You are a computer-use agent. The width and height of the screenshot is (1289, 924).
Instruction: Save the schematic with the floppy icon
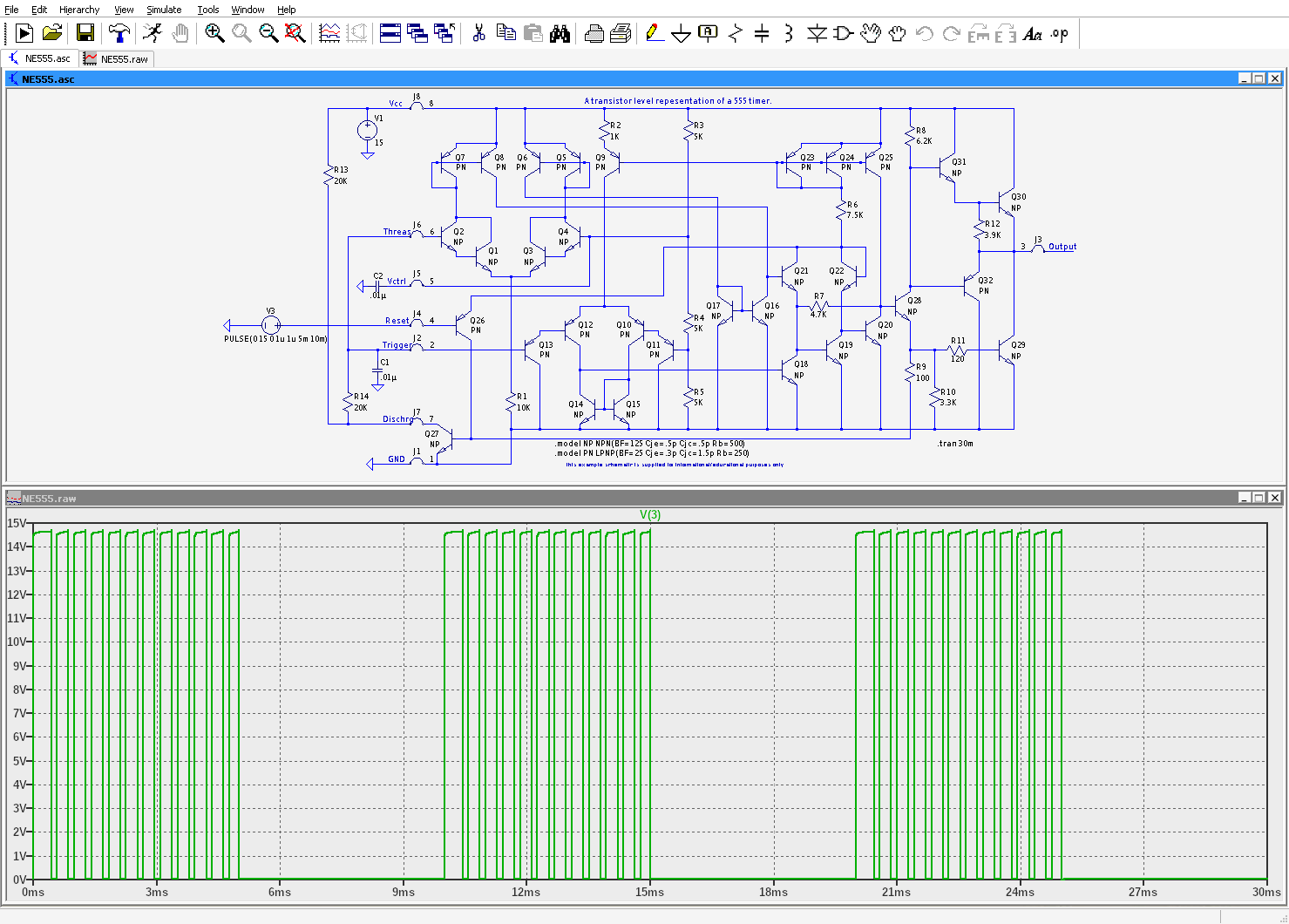coord(85,33)
